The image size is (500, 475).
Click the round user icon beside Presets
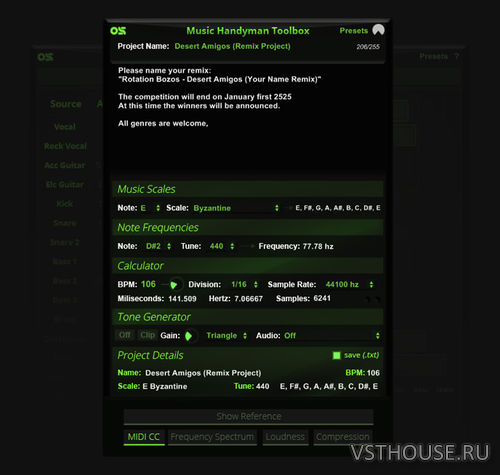[378, 30]
